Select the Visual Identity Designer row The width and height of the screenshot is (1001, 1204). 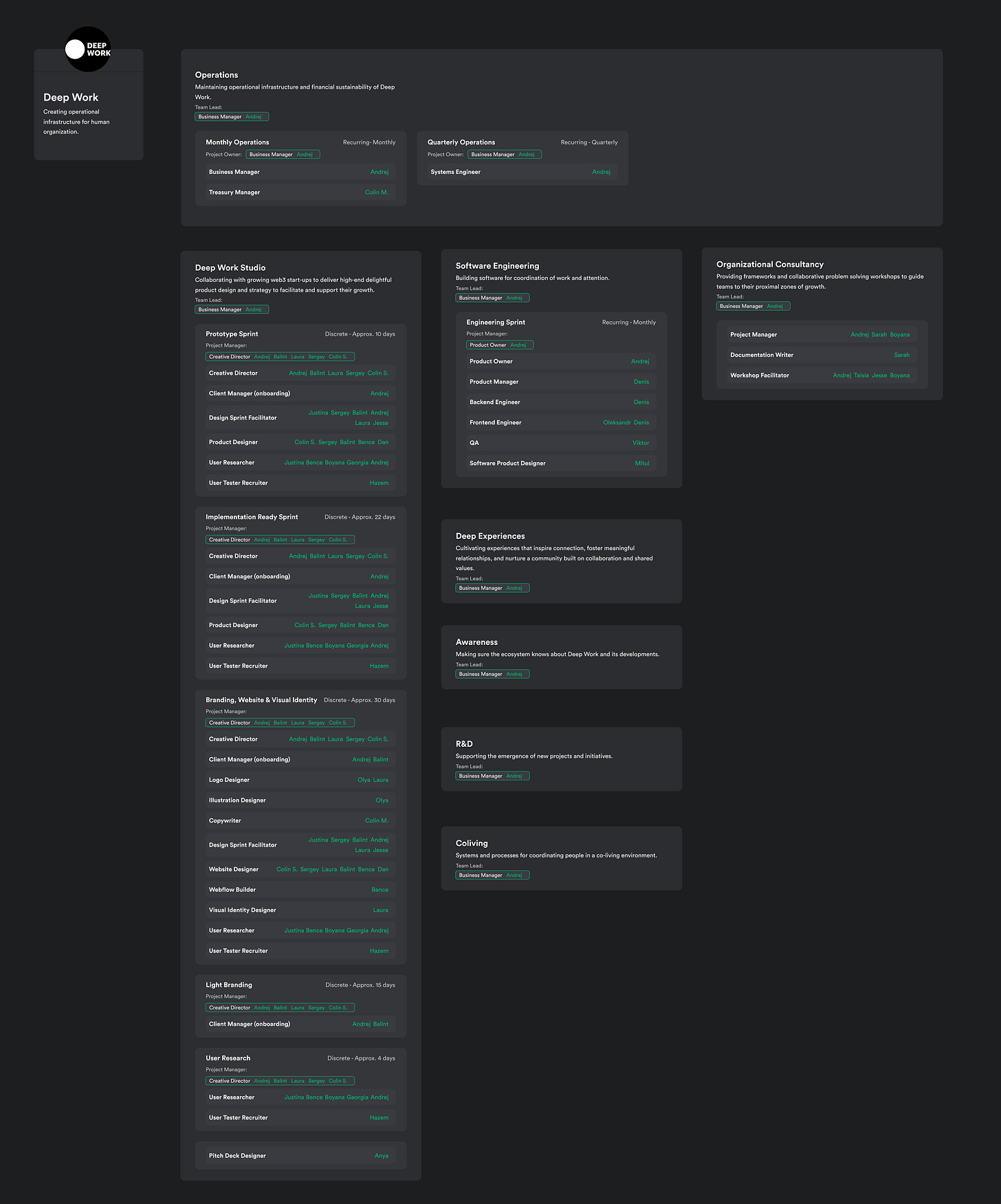pyautogui.click(x=300, y=910)
